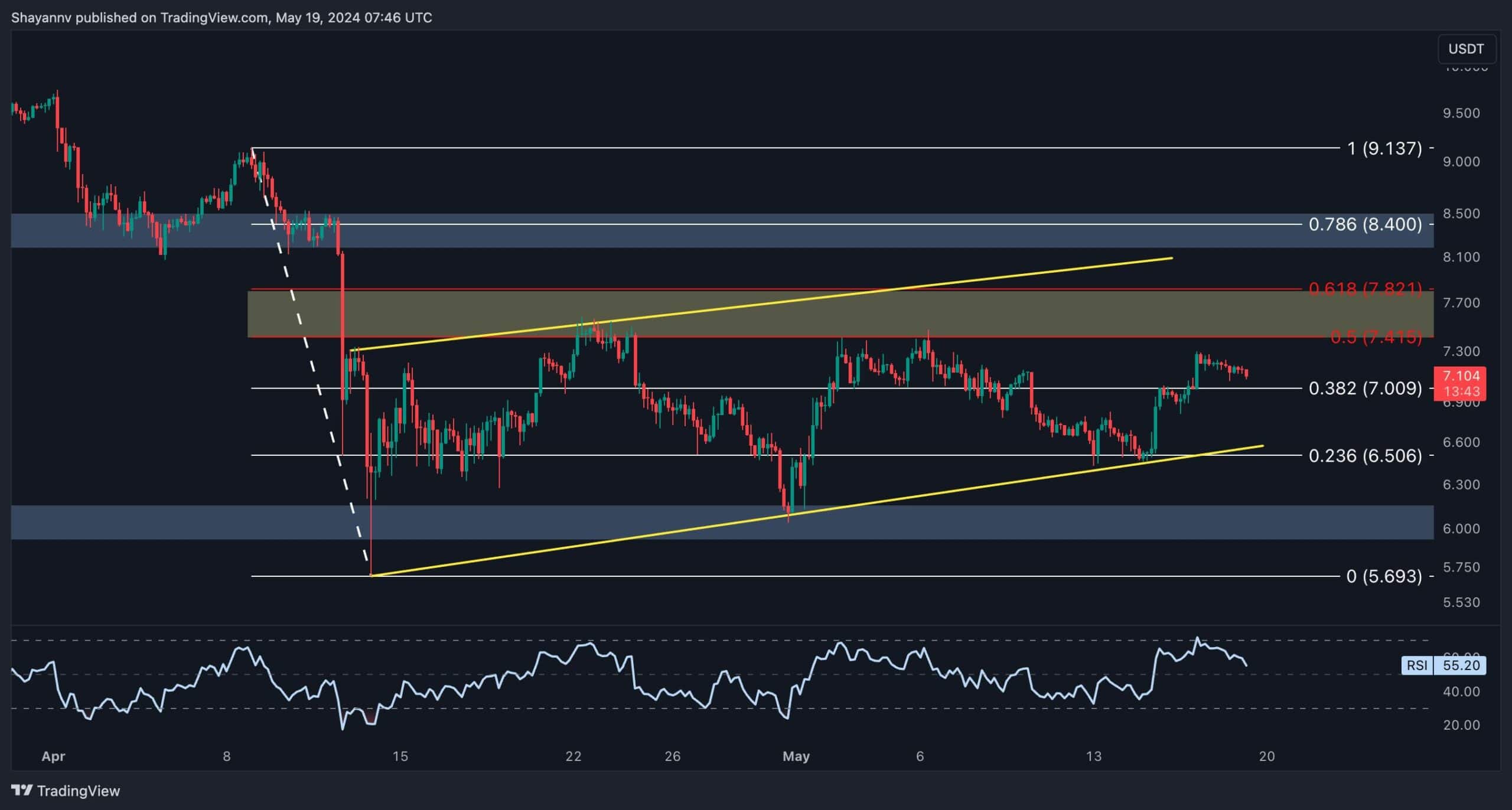Click the 9.500 price axis value

point(1461,113)
